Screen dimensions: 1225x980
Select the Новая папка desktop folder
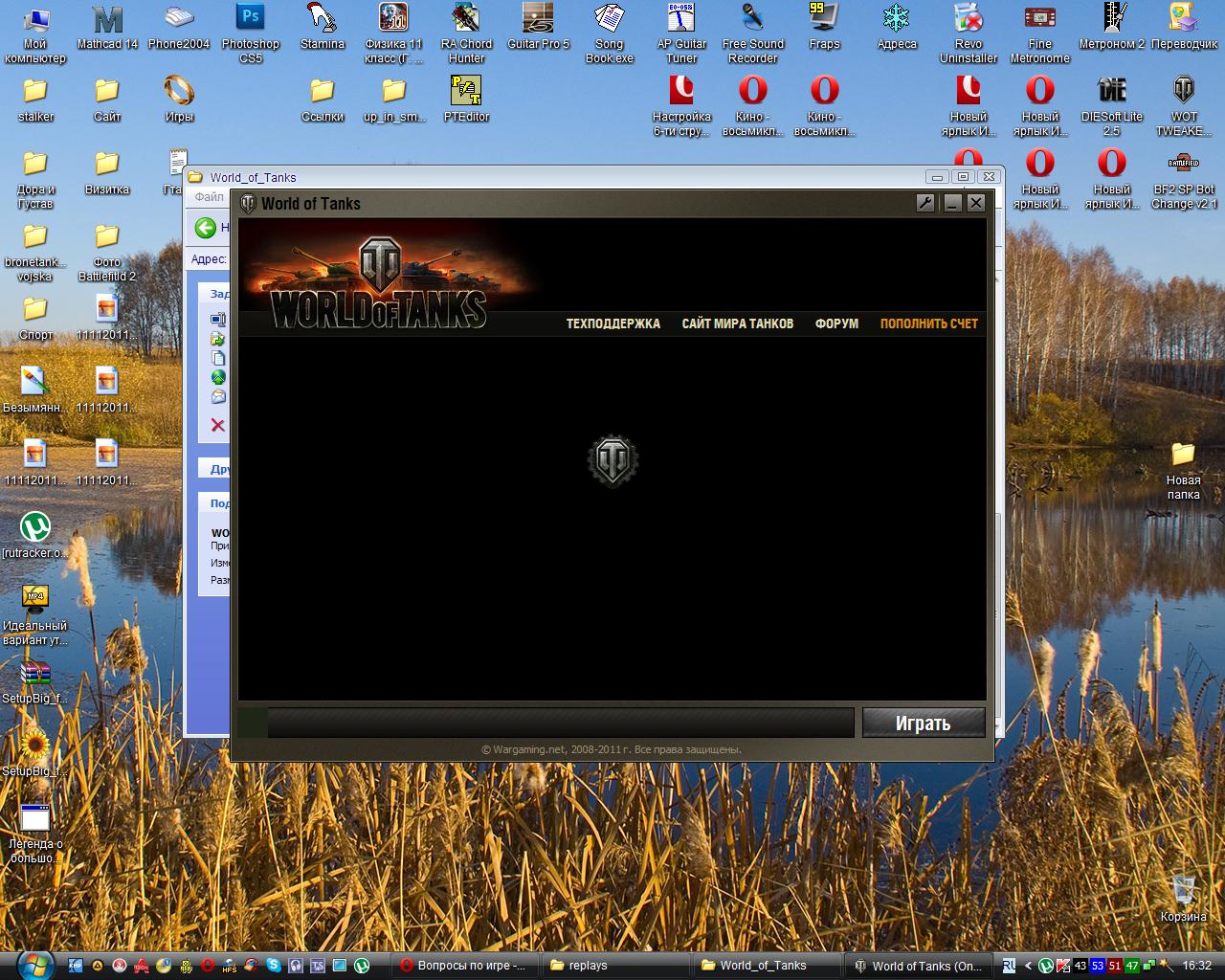[x=1184, y=471]
